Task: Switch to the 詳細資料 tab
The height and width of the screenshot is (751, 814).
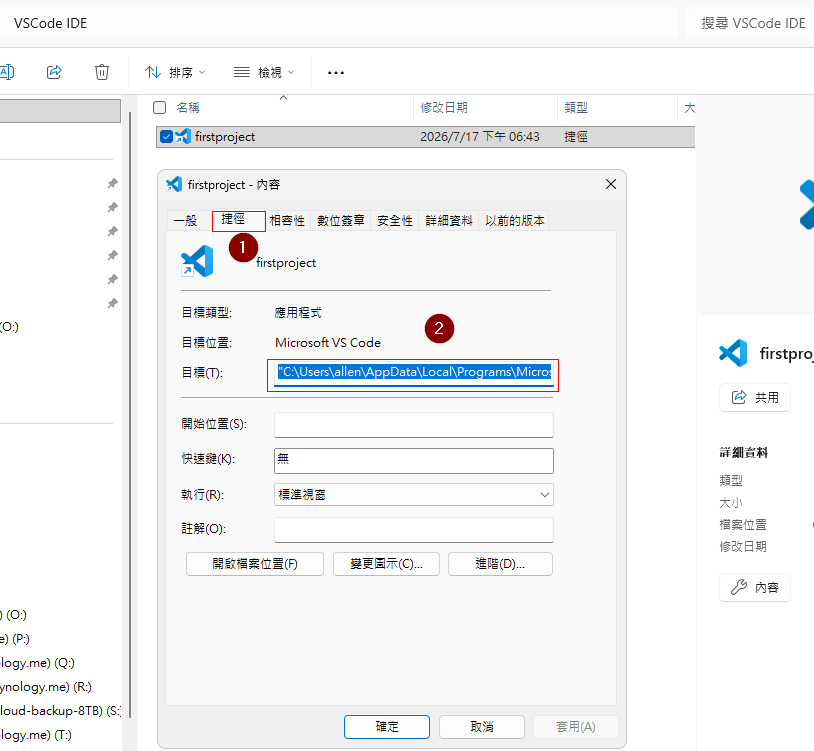Action: click(449, 221)
